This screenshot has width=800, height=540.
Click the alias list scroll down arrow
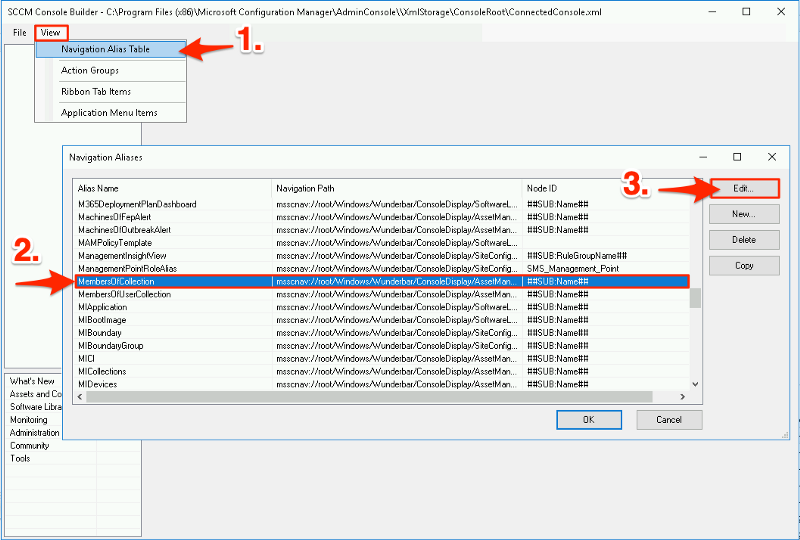[x=695, y=384]
